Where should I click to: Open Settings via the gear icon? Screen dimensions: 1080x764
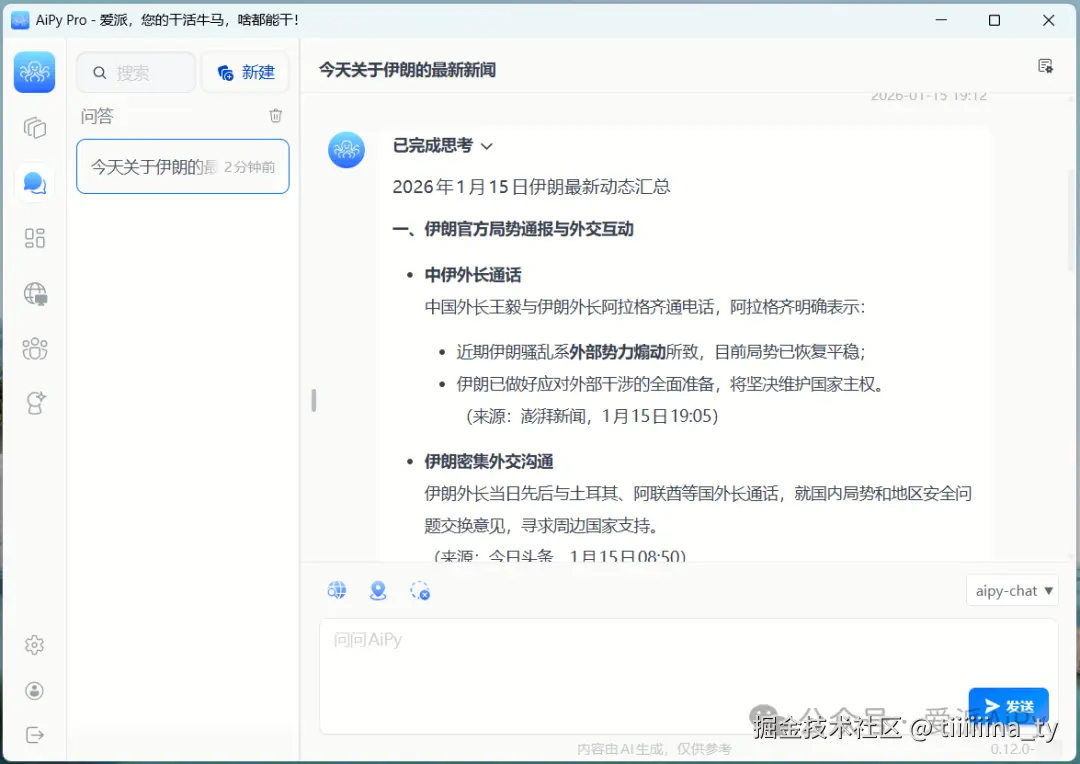[x=34, y=645]
